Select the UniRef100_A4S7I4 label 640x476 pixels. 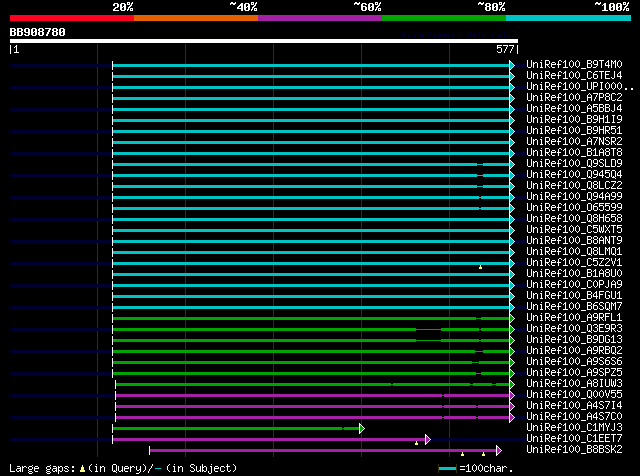(x=574, y=406)
